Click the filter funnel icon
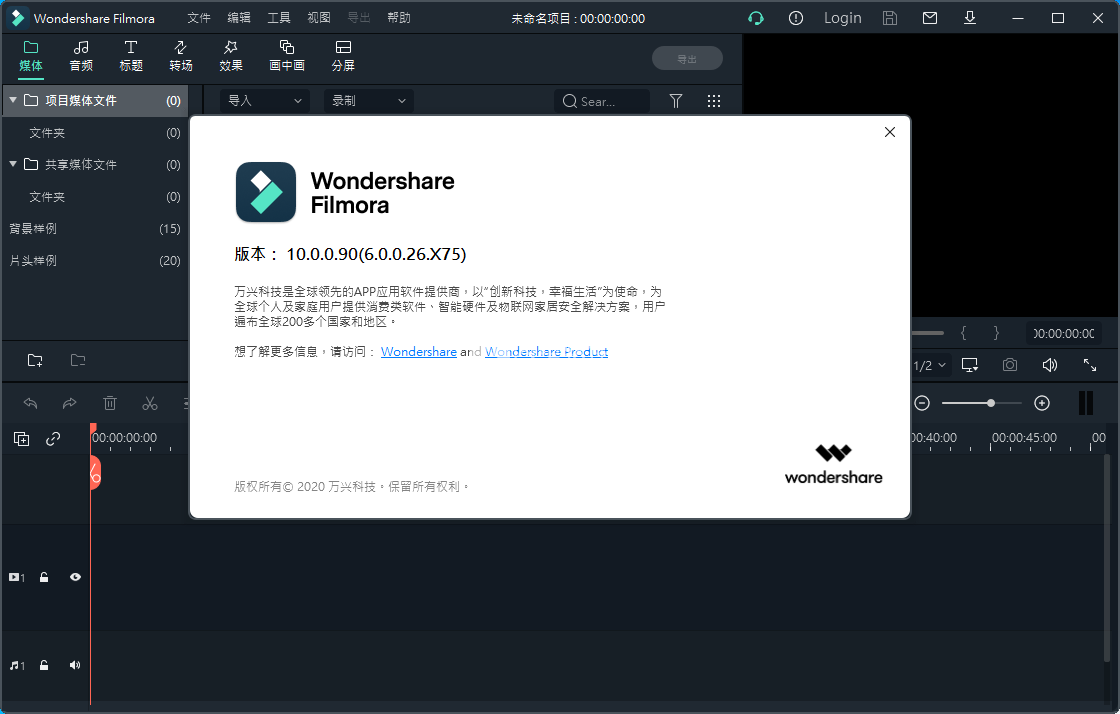The image size is (1120, 714). coord(676,101)
